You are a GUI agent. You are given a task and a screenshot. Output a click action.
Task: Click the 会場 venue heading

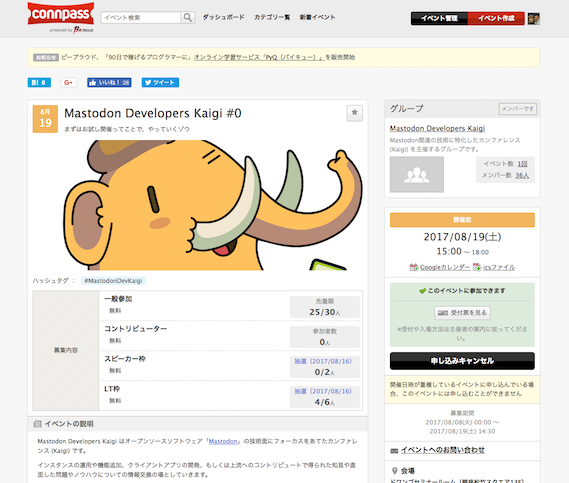point(408,471)
